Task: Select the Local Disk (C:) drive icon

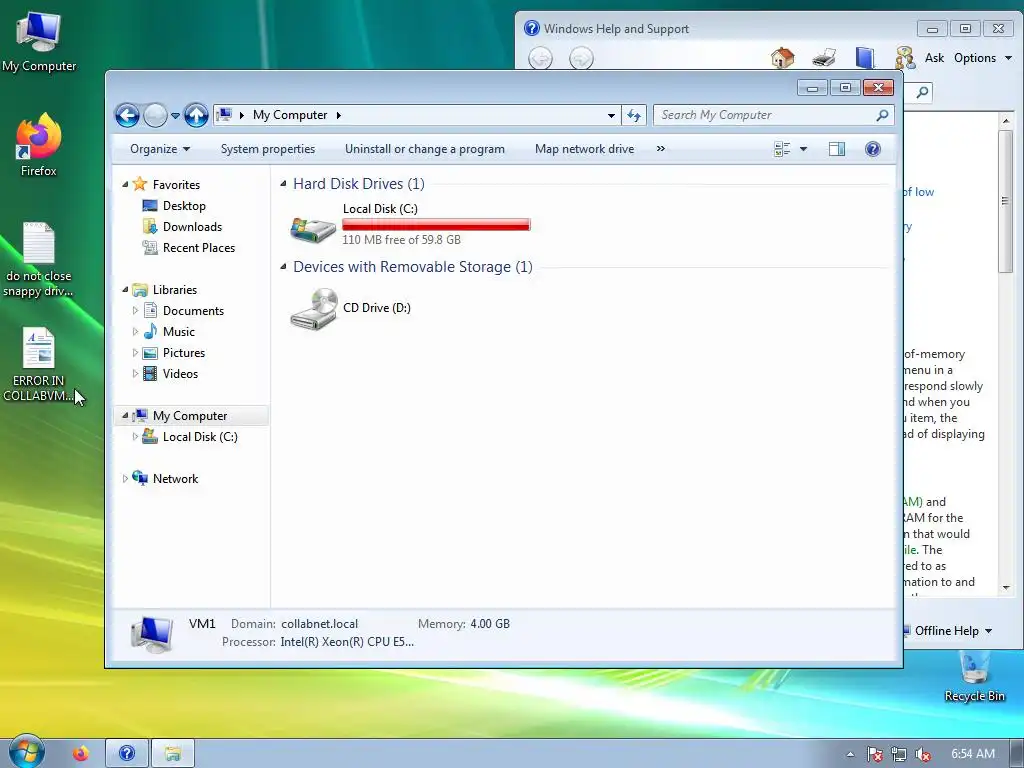Action: coord(313,228)
